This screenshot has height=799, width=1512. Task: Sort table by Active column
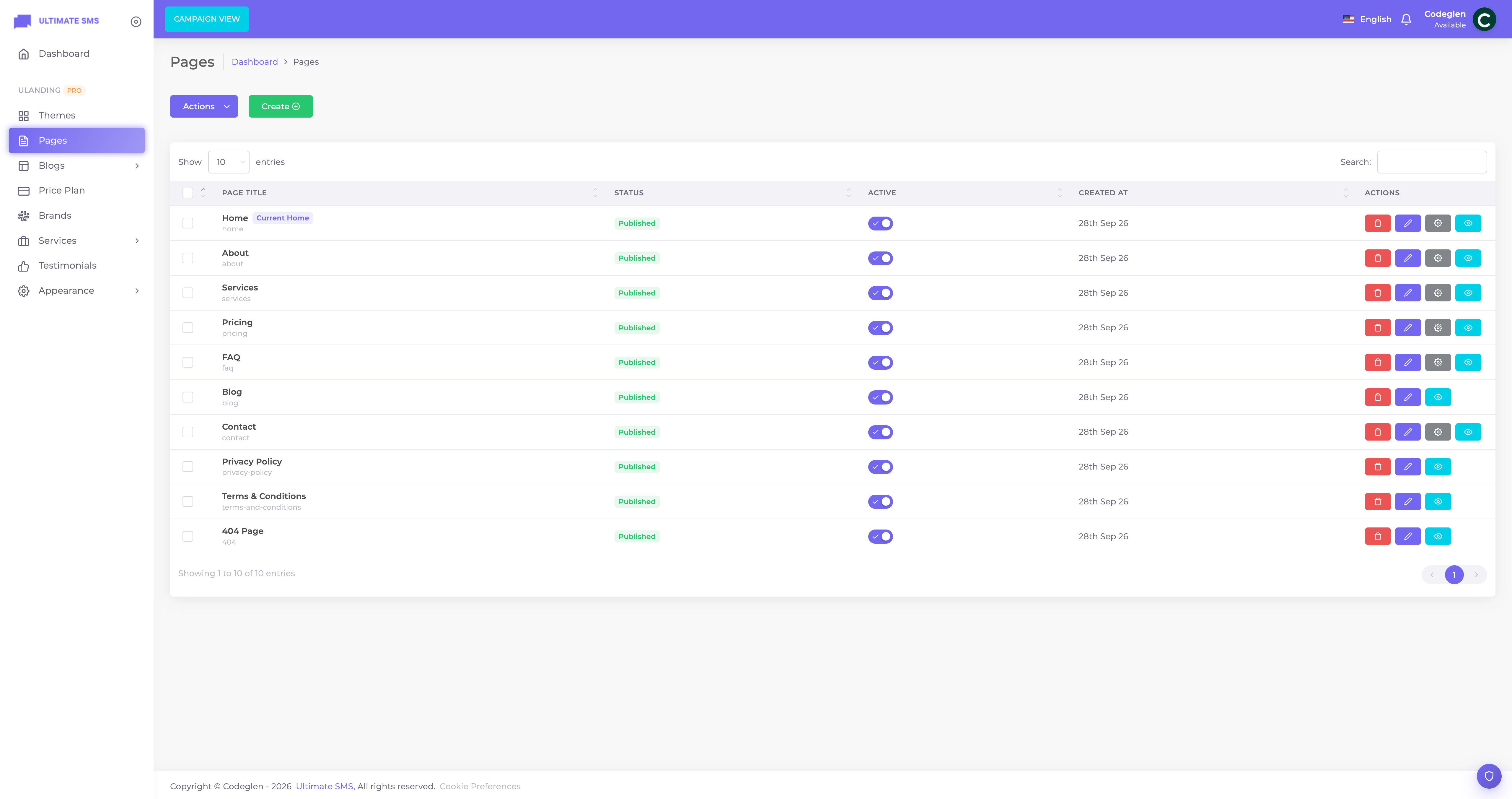(965, 193)
